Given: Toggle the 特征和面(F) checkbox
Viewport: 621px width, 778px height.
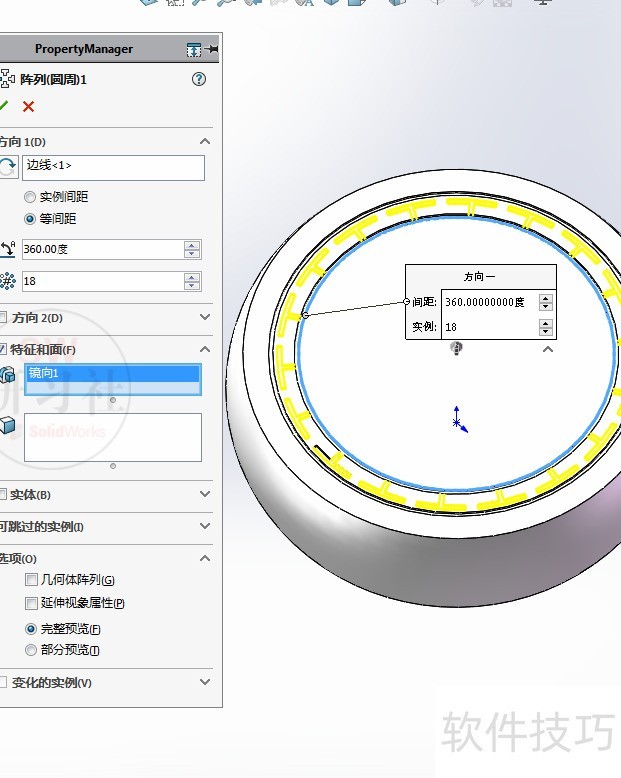Looking at the screenshot, I should click(2, 349).
